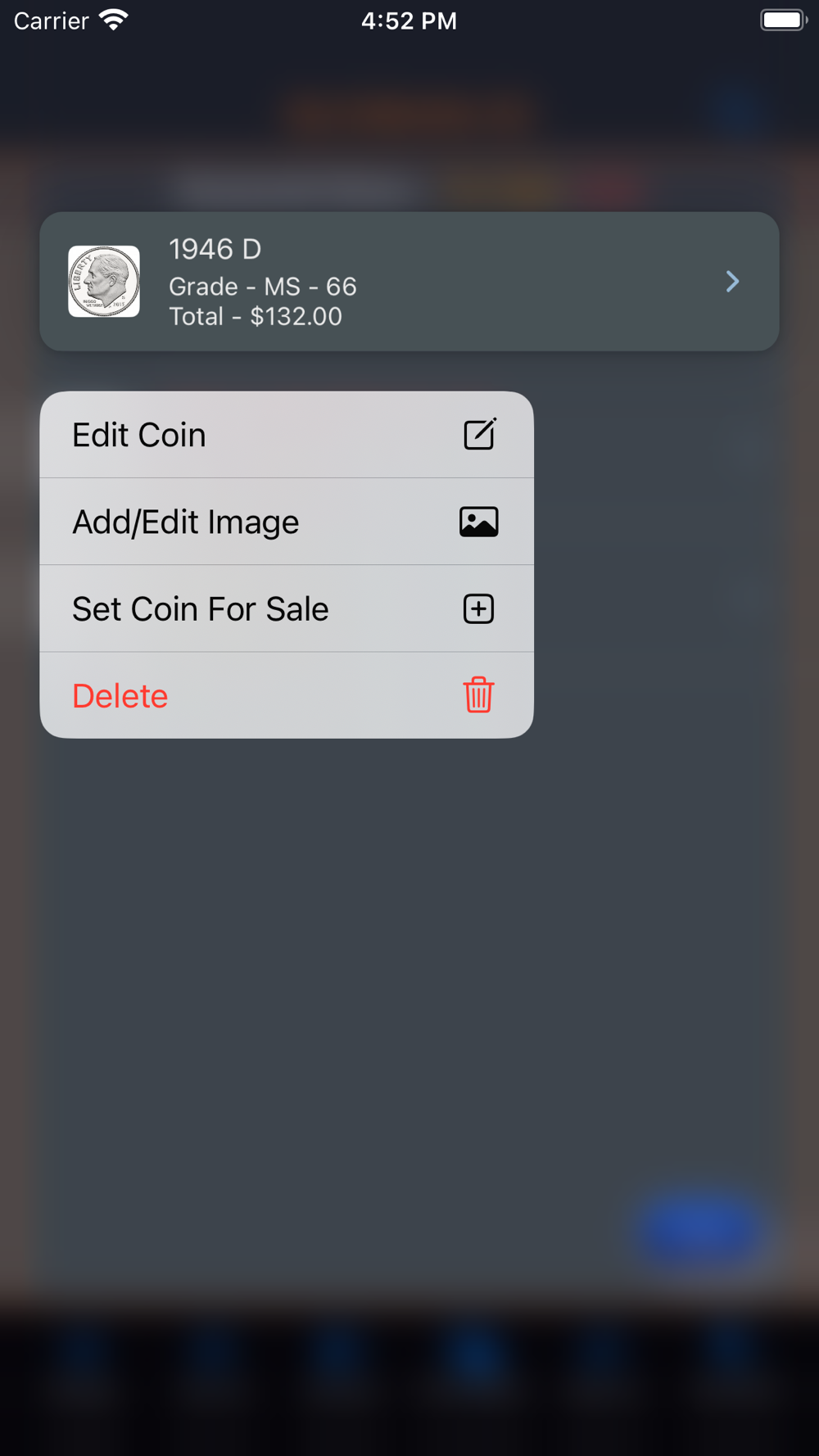
Task: Tap the 1946 D coin title
Action: (x=215, y=249)
